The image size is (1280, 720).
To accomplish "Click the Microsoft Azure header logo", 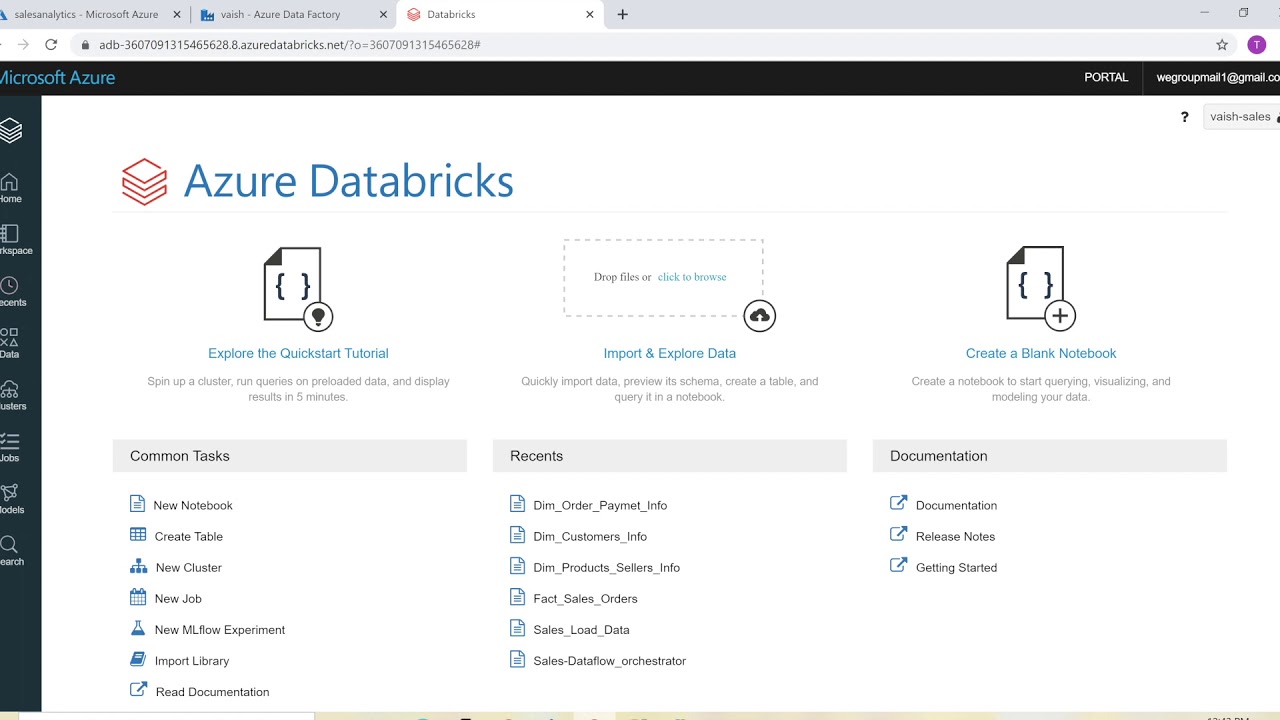I will tap(57, 77).
